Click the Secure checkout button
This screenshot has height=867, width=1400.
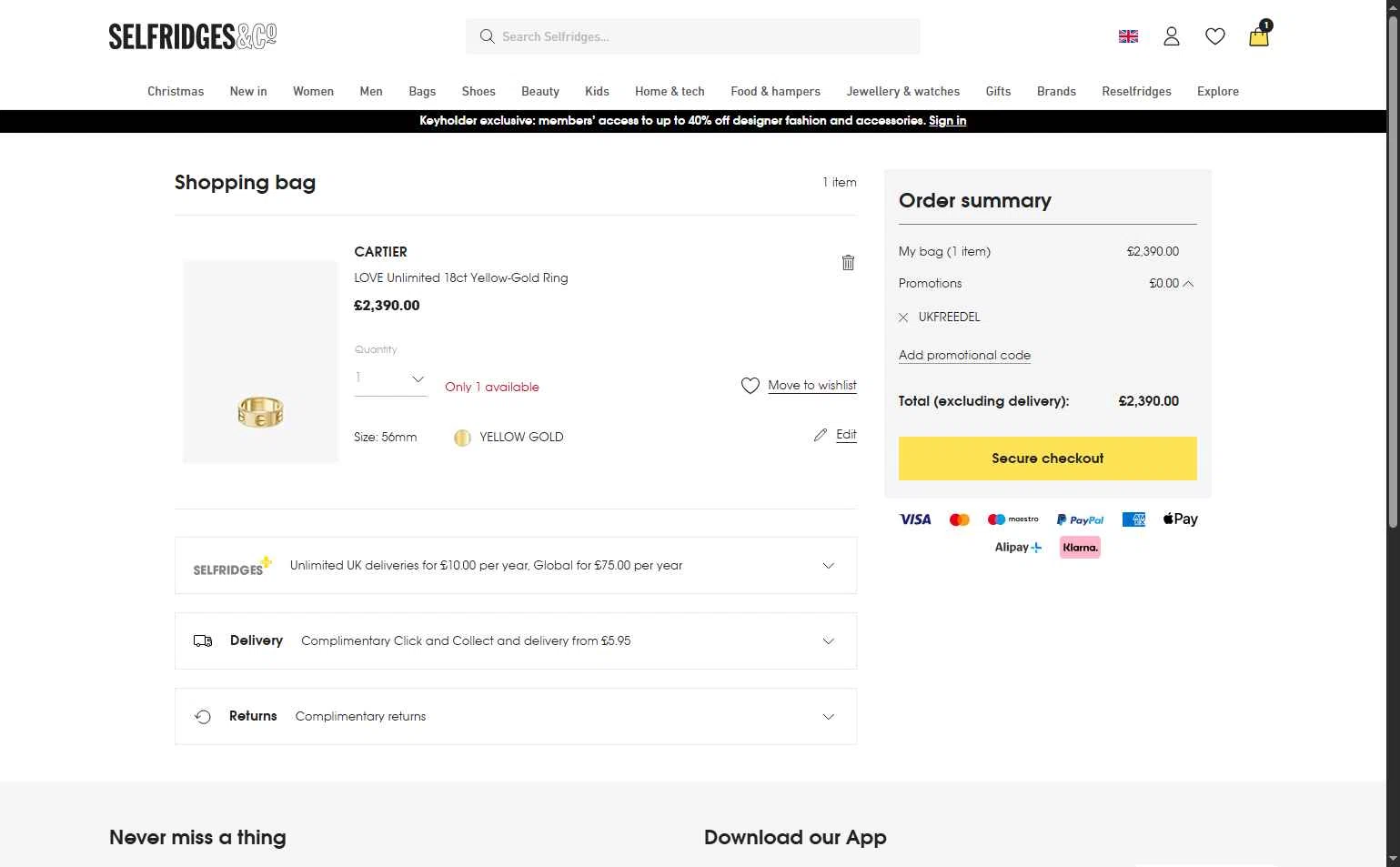pyautogui.click(x=1048, y=459)
